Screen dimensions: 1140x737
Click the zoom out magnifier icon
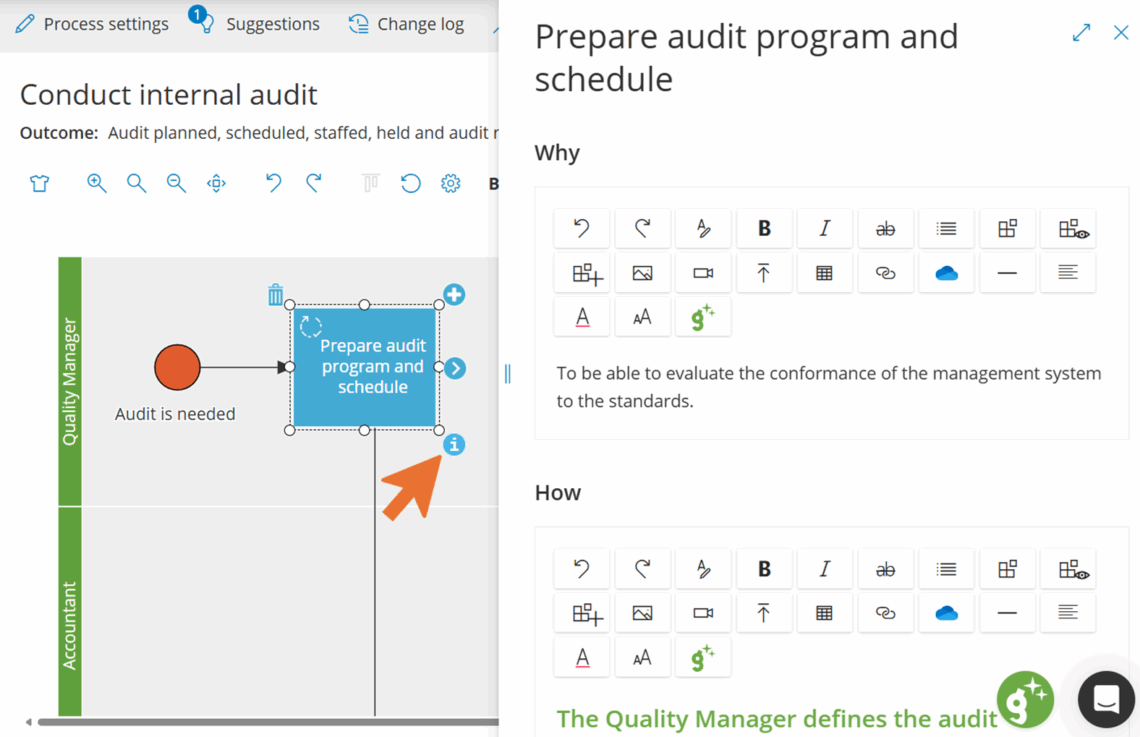(176, 183)
